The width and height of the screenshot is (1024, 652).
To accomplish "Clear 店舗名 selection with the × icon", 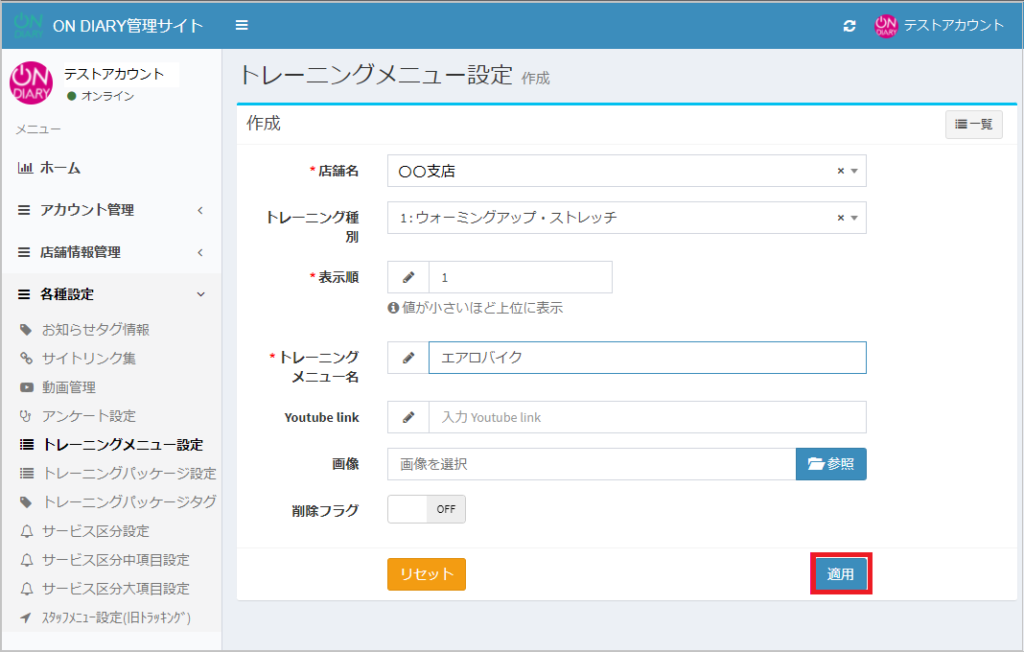I will click(x=841, y=171).
